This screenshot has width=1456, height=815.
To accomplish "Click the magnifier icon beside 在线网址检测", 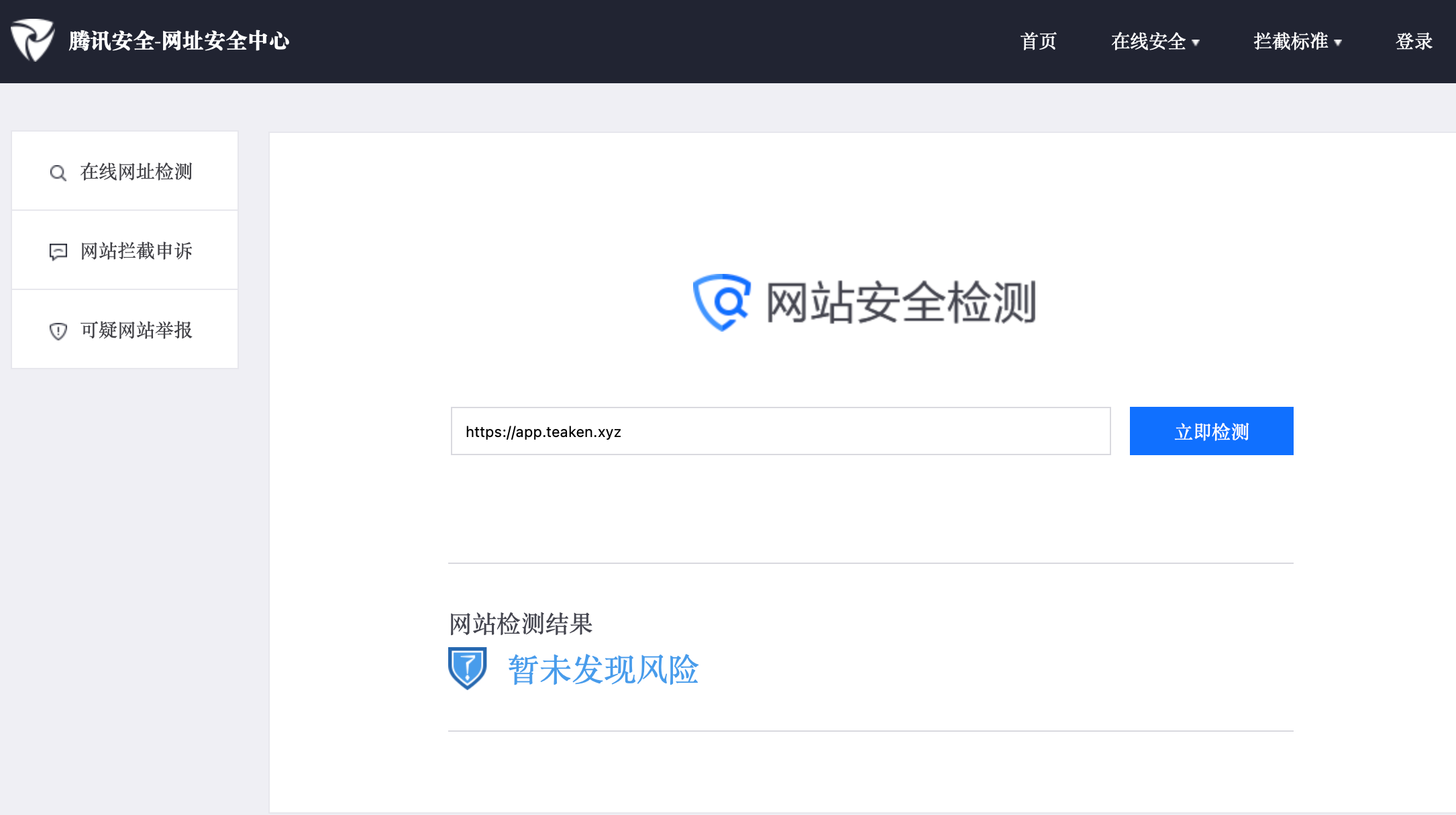I will tap(58, 173).
